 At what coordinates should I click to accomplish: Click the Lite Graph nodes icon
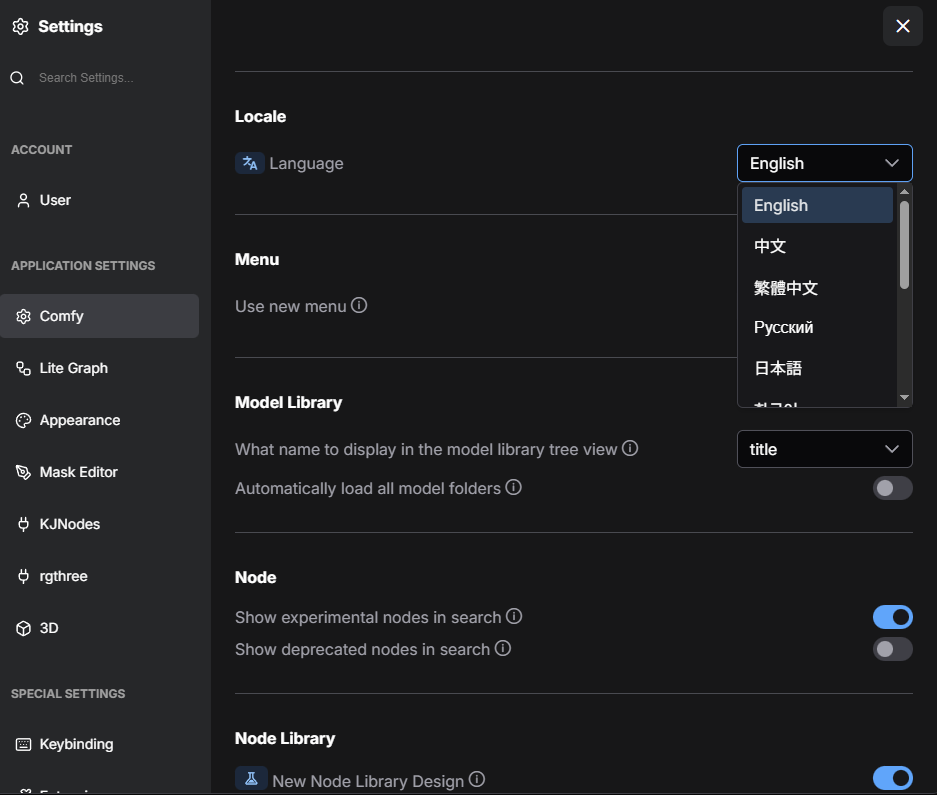23,368
